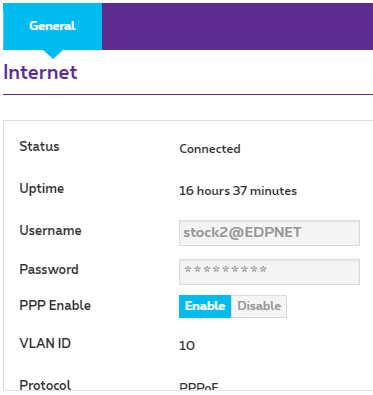Focus the masked Password field
The height and width of the screenshot is (395, 373).
(269, 272)
